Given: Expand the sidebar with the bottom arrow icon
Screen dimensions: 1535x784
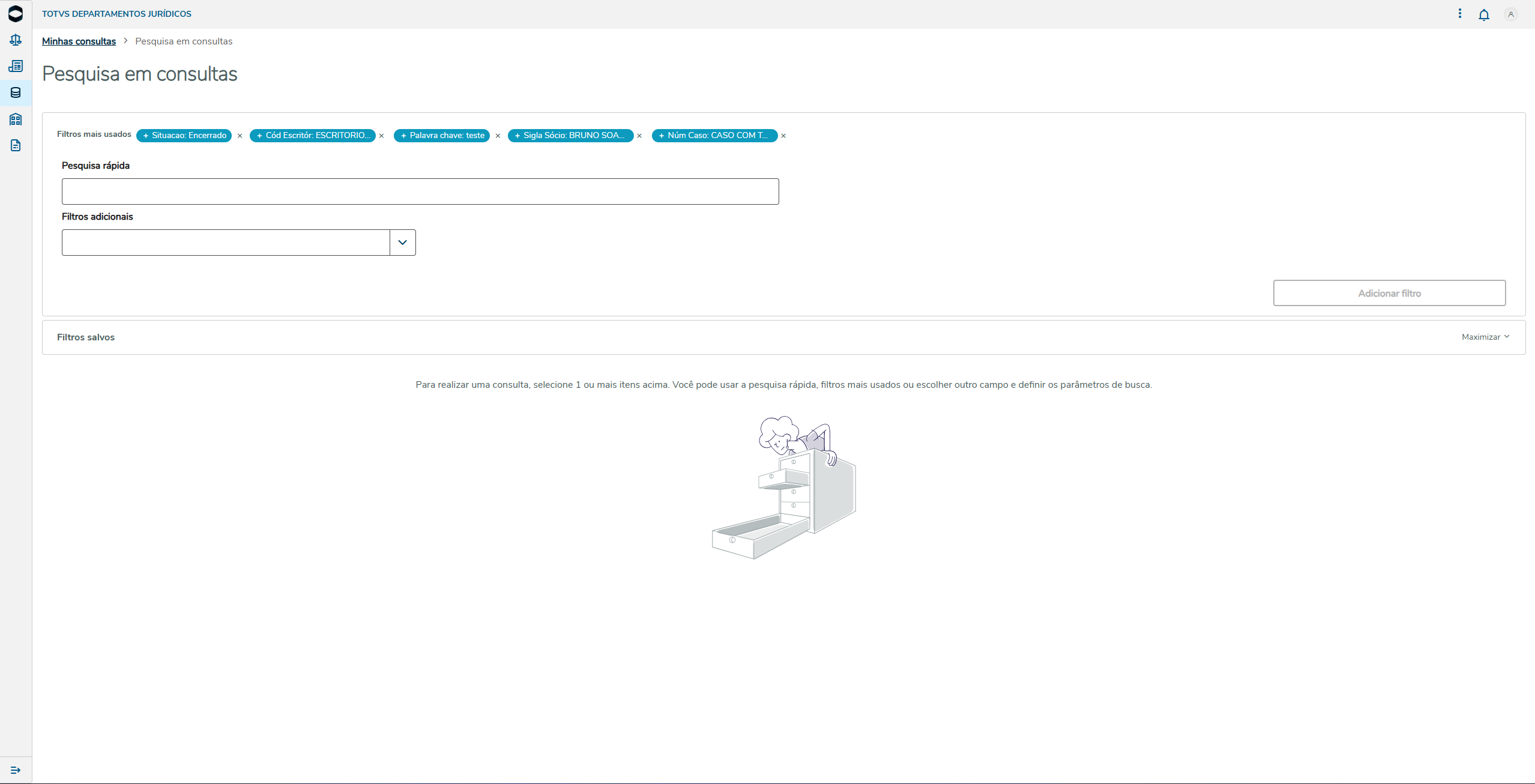Looking at the screenshot, I should point(16,770).
